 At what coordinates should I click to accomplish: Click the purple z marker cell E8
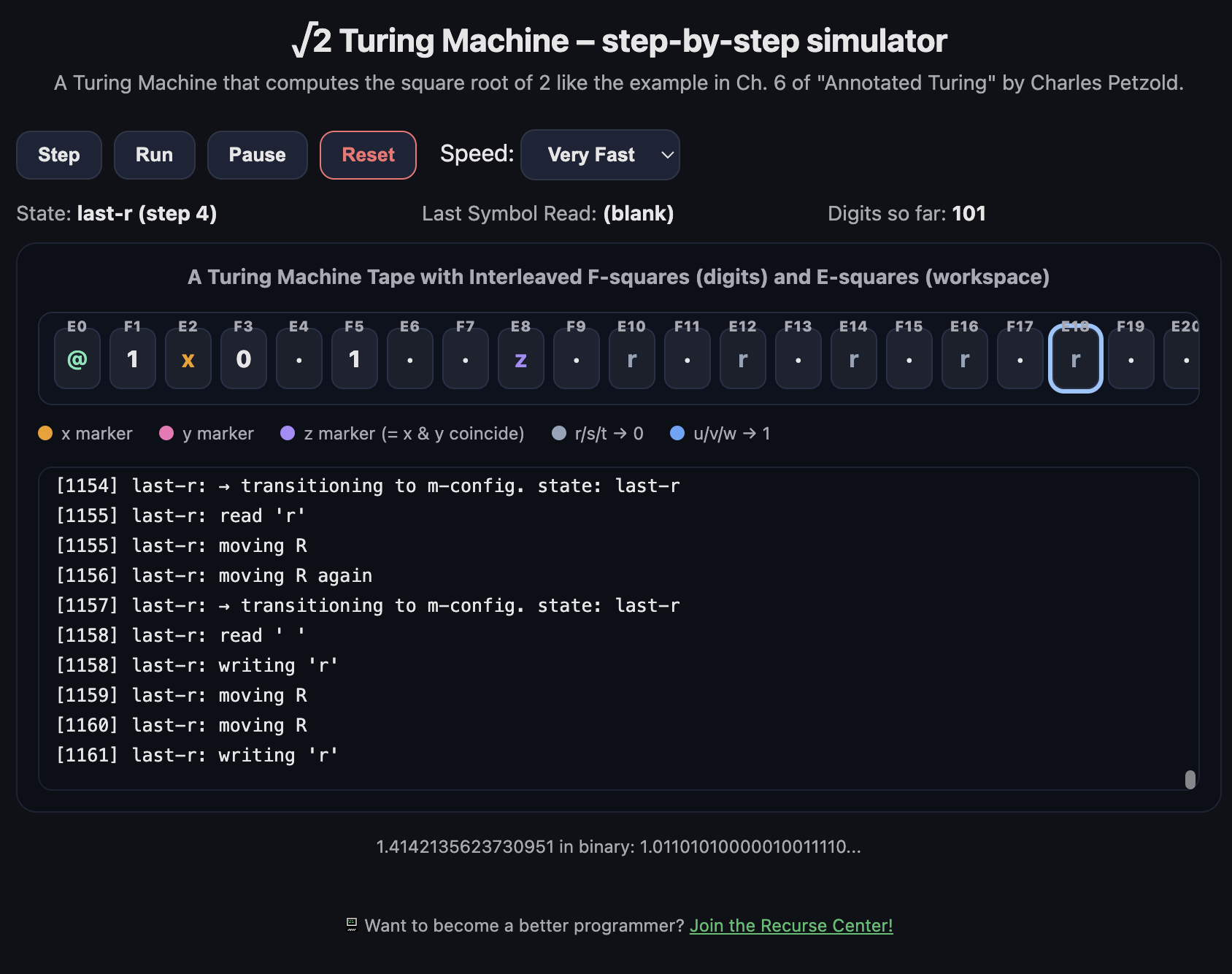point(521,358)
